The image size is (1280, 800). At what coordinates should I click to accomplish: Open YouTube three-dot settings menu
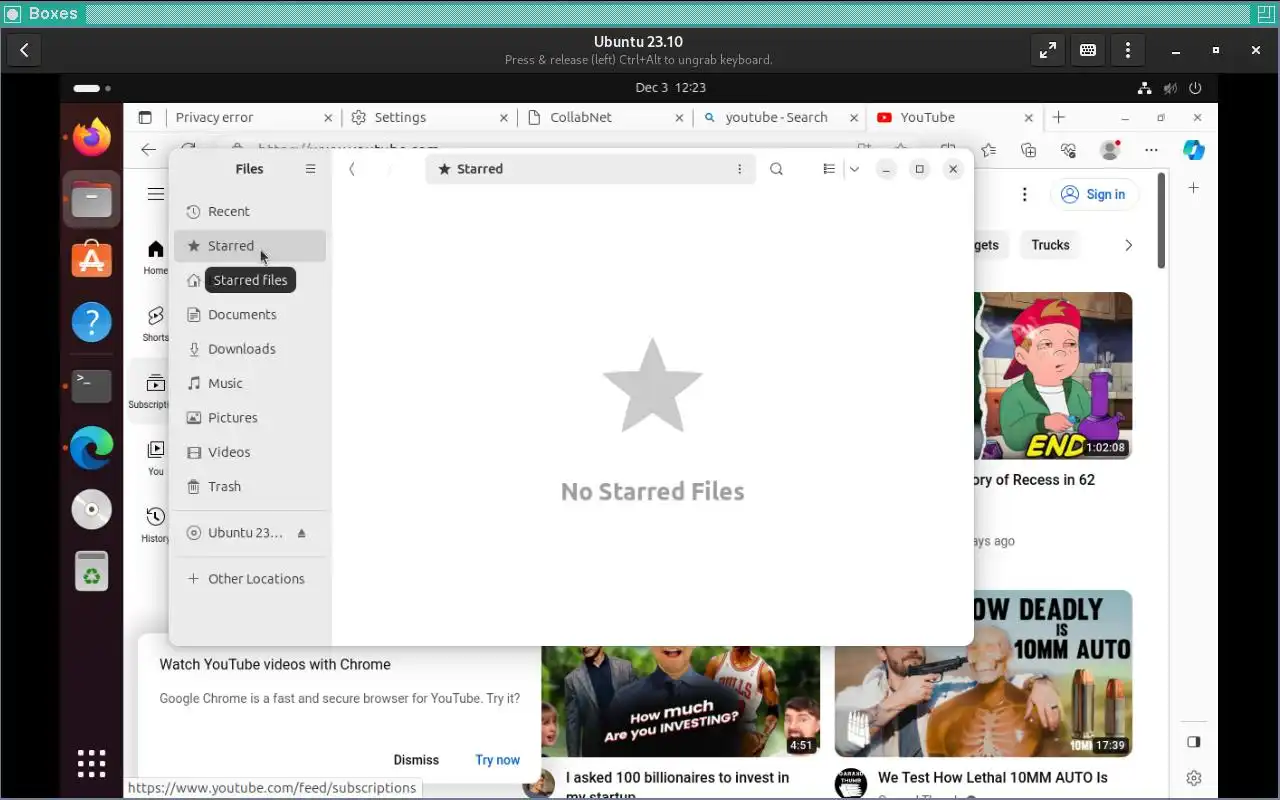1024,194
